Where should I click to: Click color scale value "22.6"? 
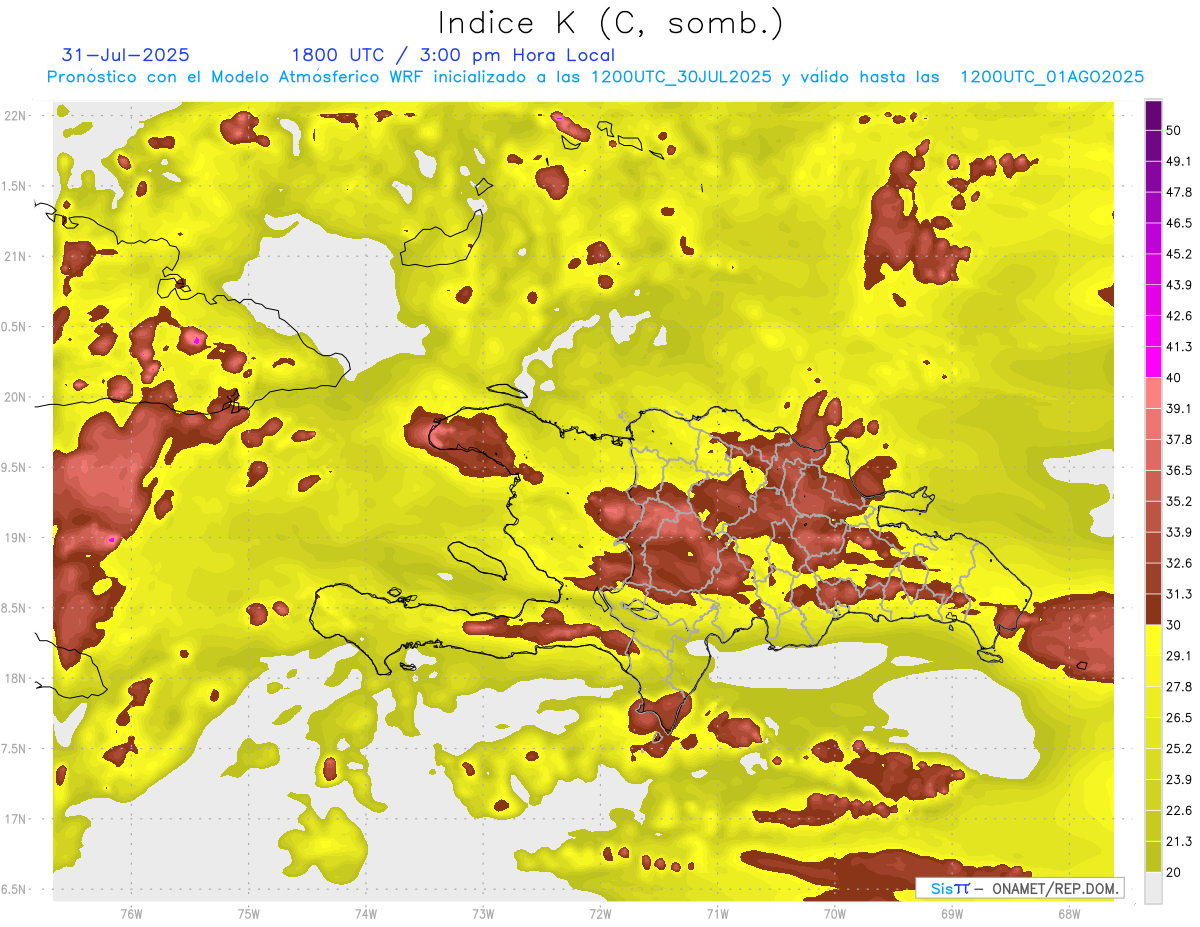pos(1178,810)
